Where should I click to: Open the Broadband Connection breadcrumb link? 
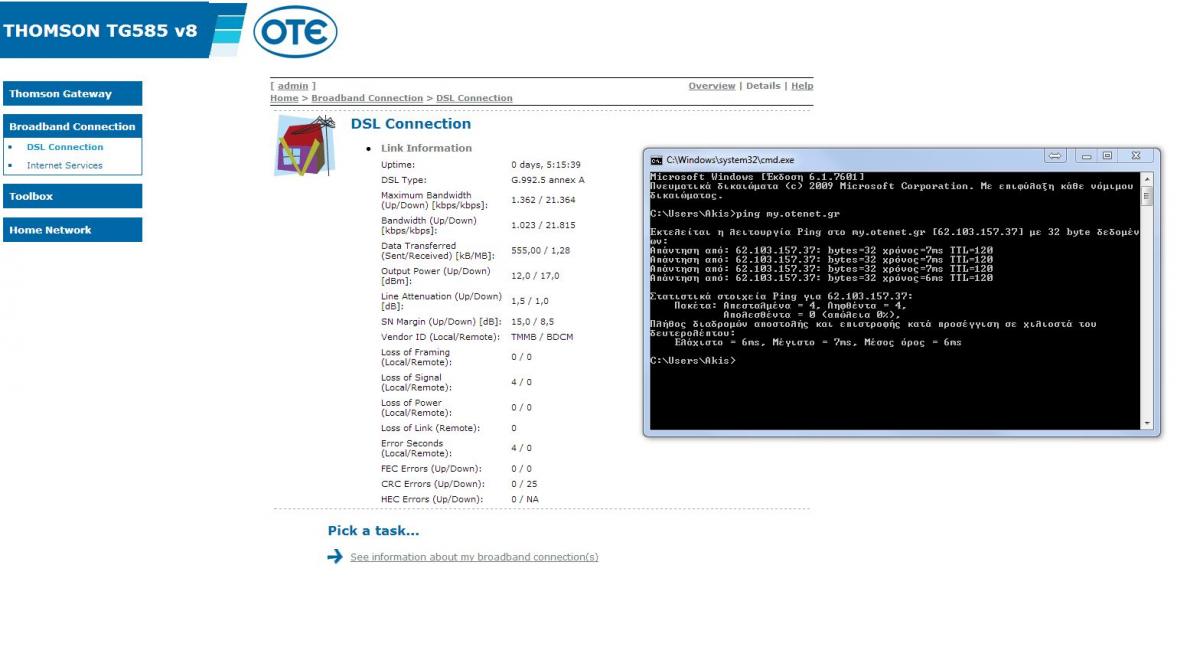coord(367,98)
